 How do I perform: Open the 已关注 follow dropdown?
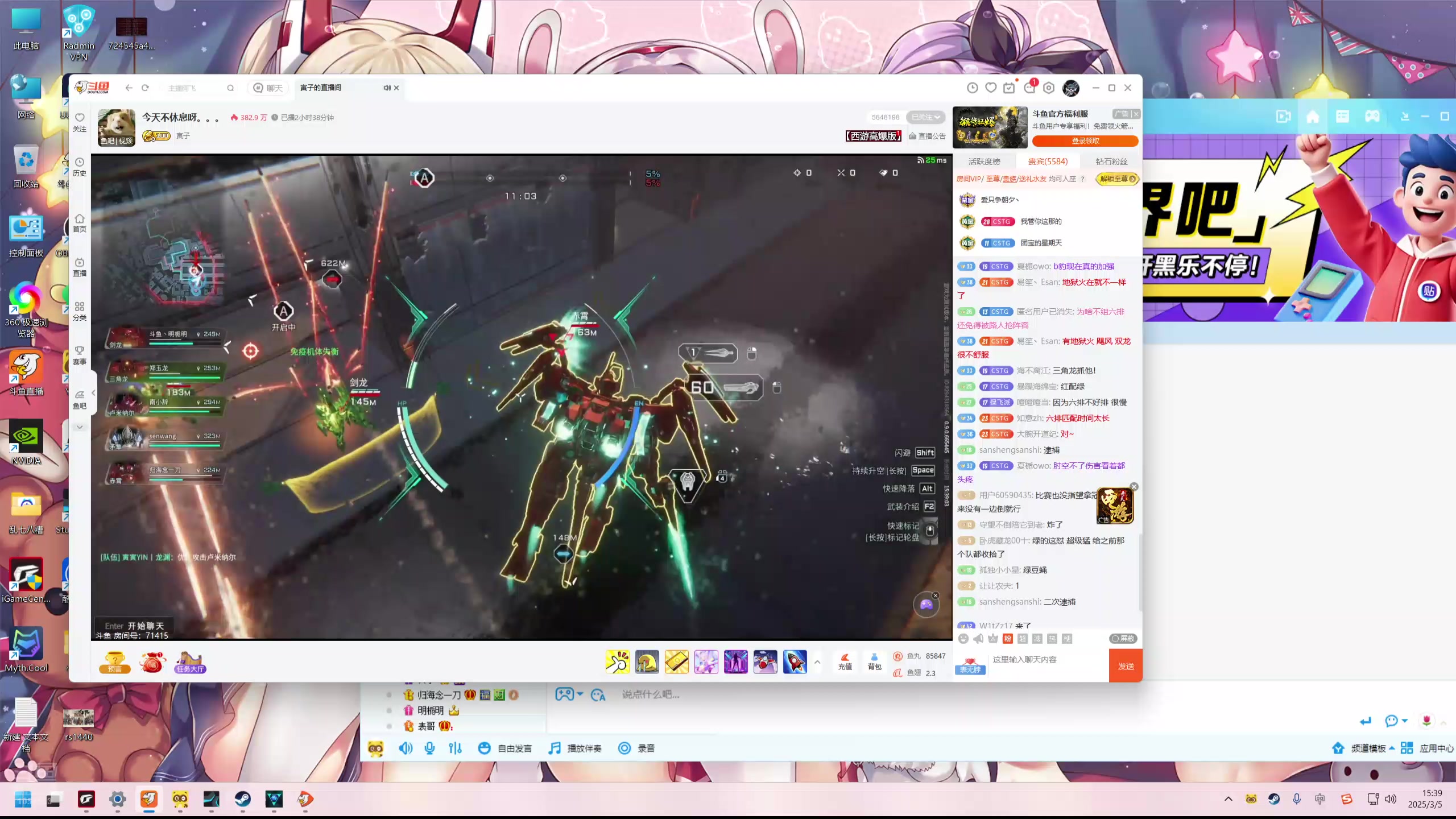925,117
